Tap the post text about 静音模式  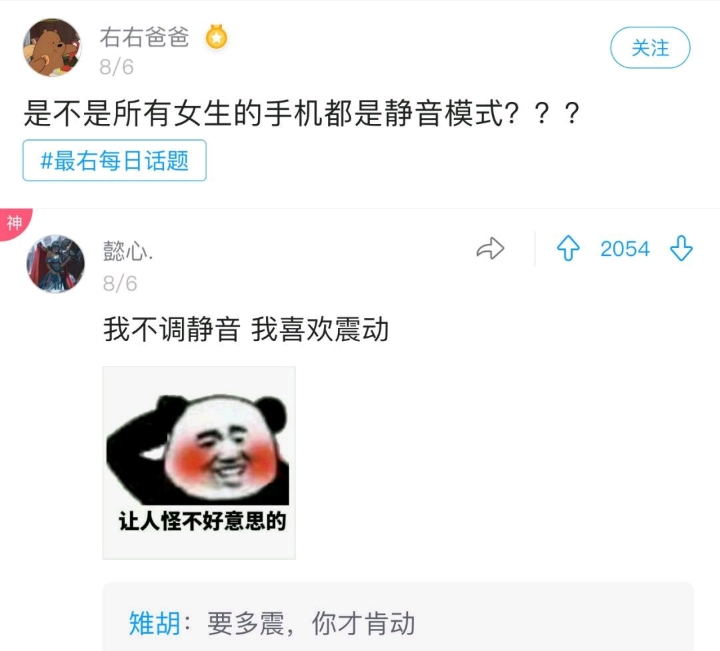coord(302,113)
